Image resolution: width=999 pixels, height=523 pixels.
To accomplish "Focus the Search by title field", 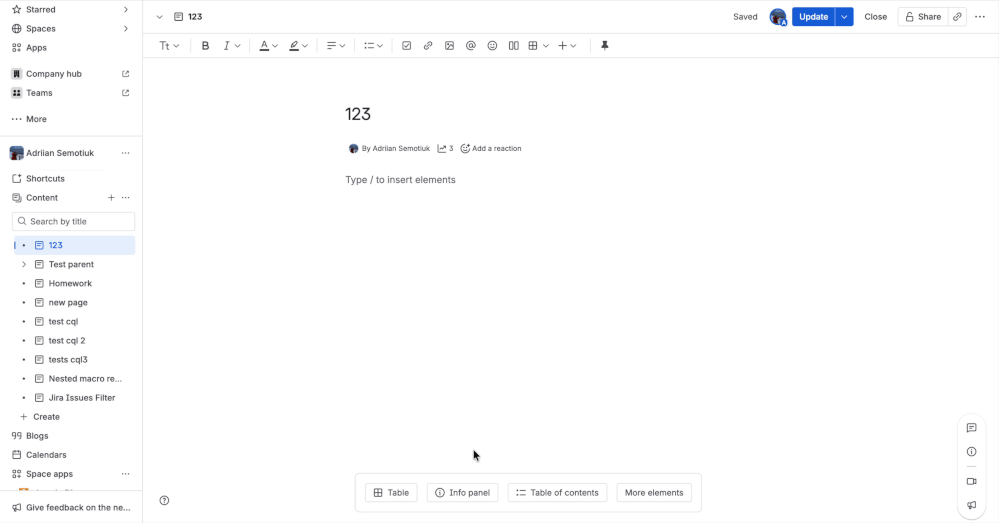I will (x=73, y=221).
